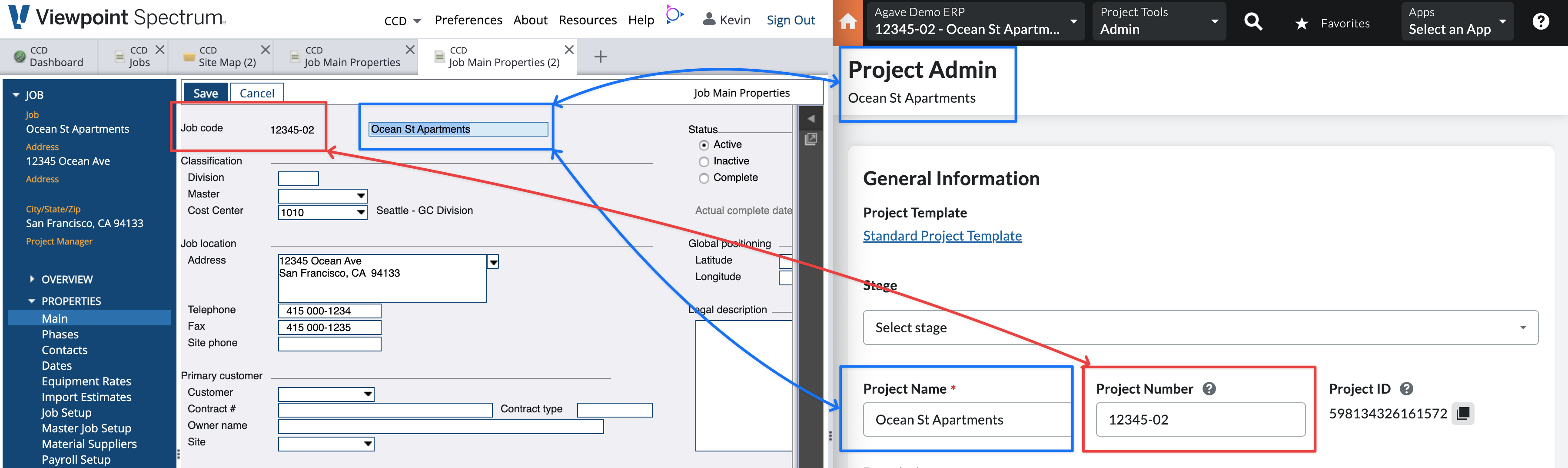Screen dimensions: 1568x468
Task: Click the Owner name input field
Action: 441,427
